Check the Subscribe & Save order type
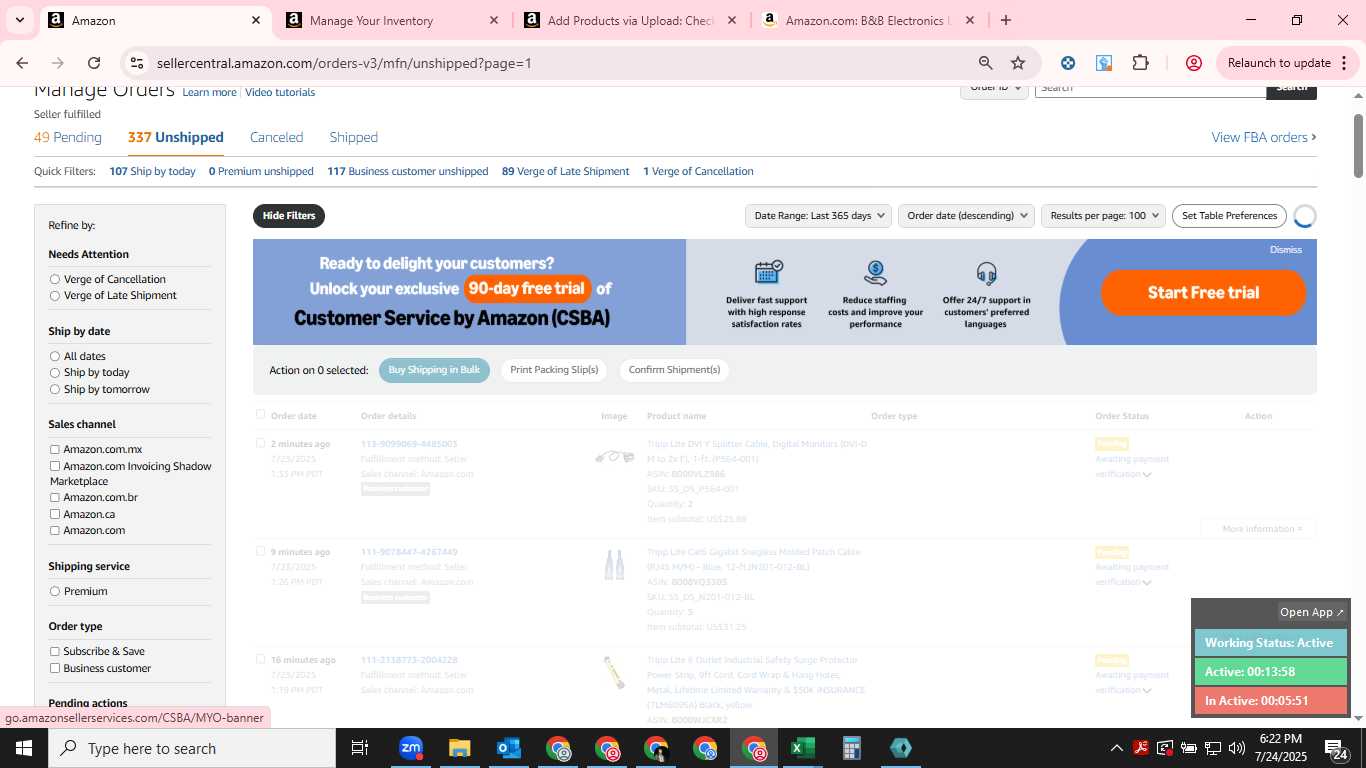The height and width of the screenshot is (768, 1366). coord(55,652)
